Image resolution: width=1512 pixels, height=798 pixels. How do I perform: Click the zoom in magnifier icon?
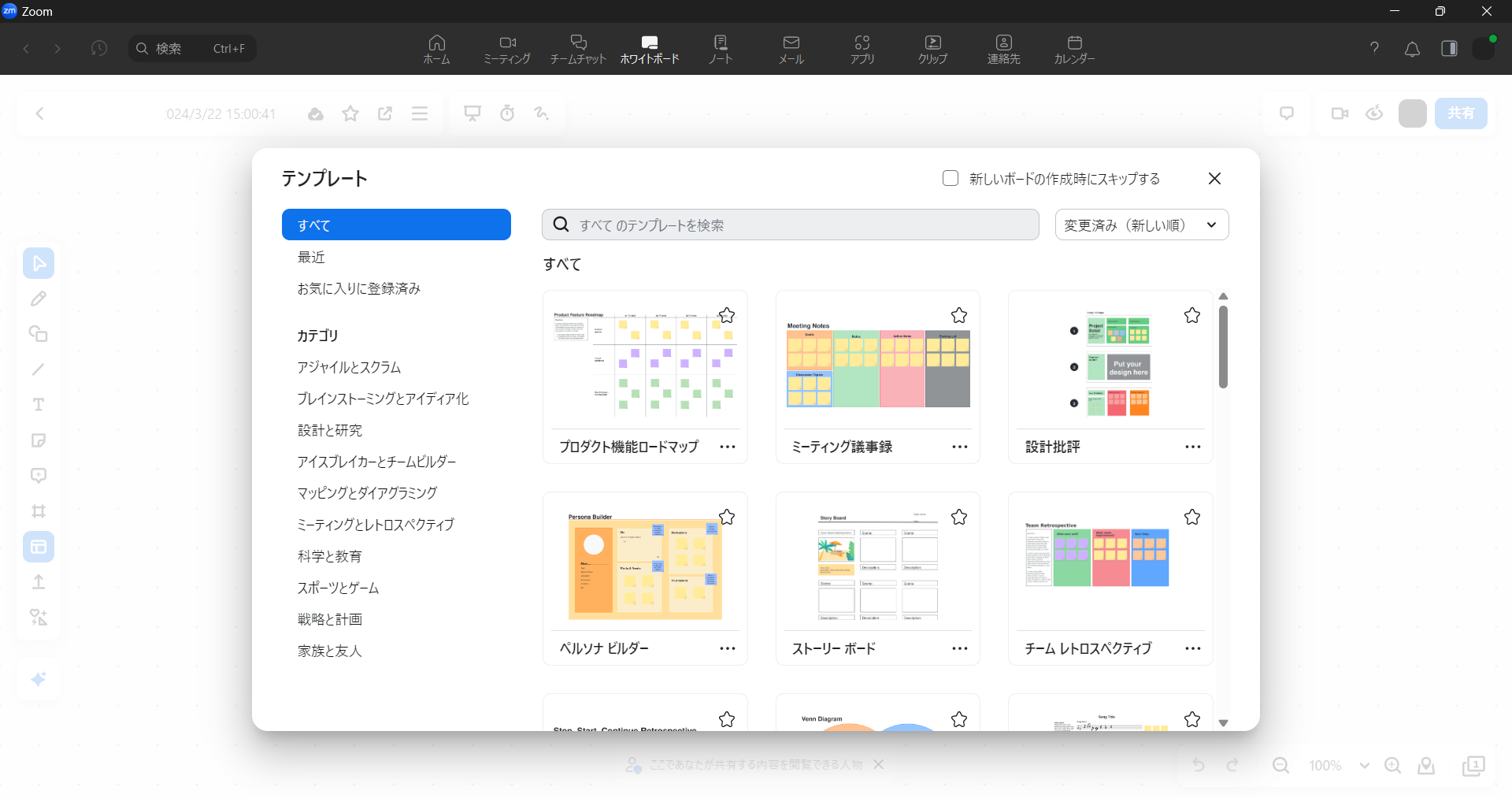(1392, 766)
